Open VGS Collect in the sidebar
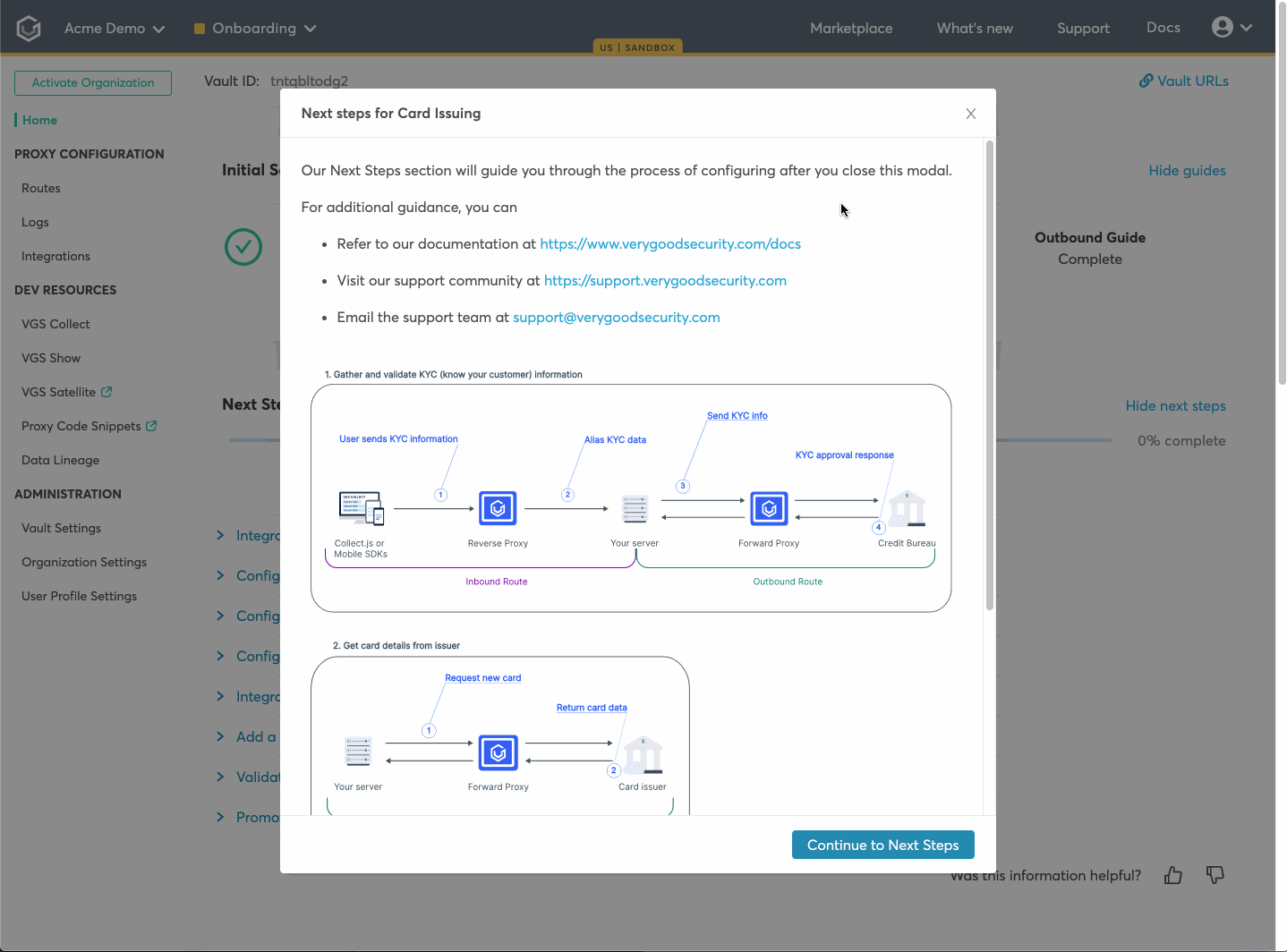 point(55,324)
